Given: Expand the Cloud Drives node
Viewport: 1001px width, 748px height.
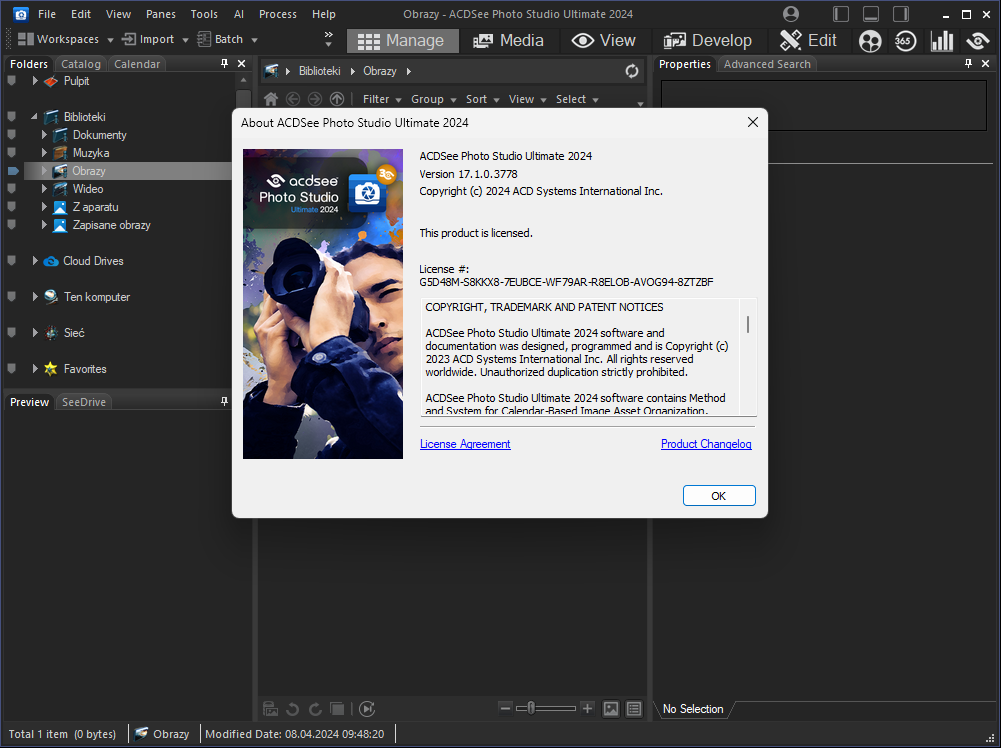Looking at the screenshot, I should pyautogui.click(x=35, y=260).
